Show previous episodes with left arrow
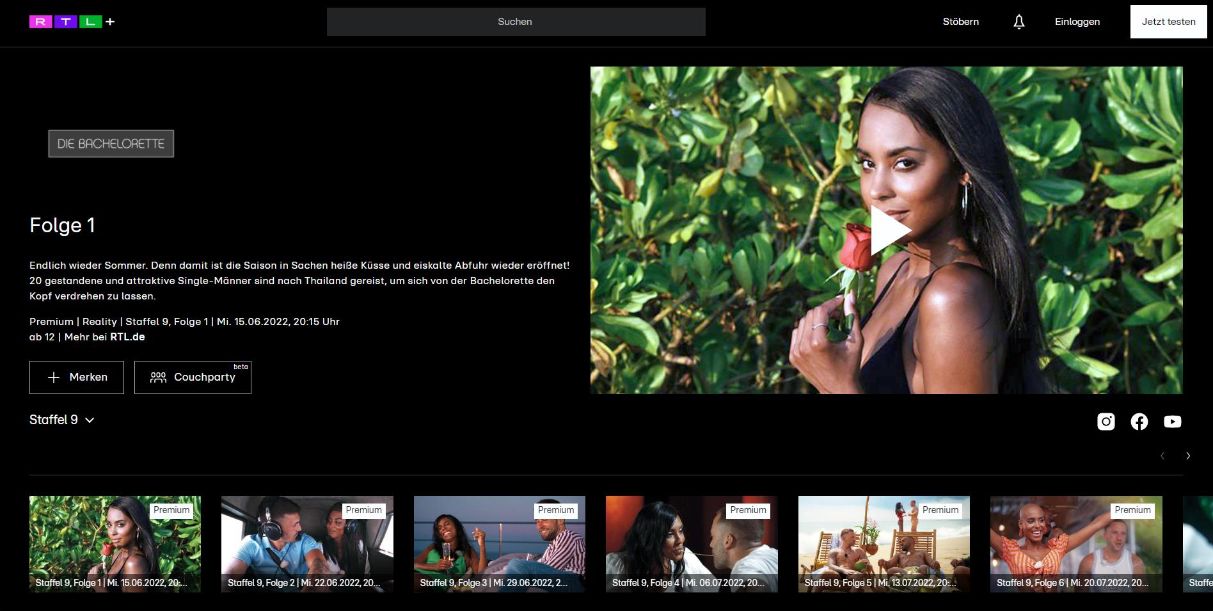Viewport: 1213px width, 611px height. pyautogui.click(x=1162, y=456)
